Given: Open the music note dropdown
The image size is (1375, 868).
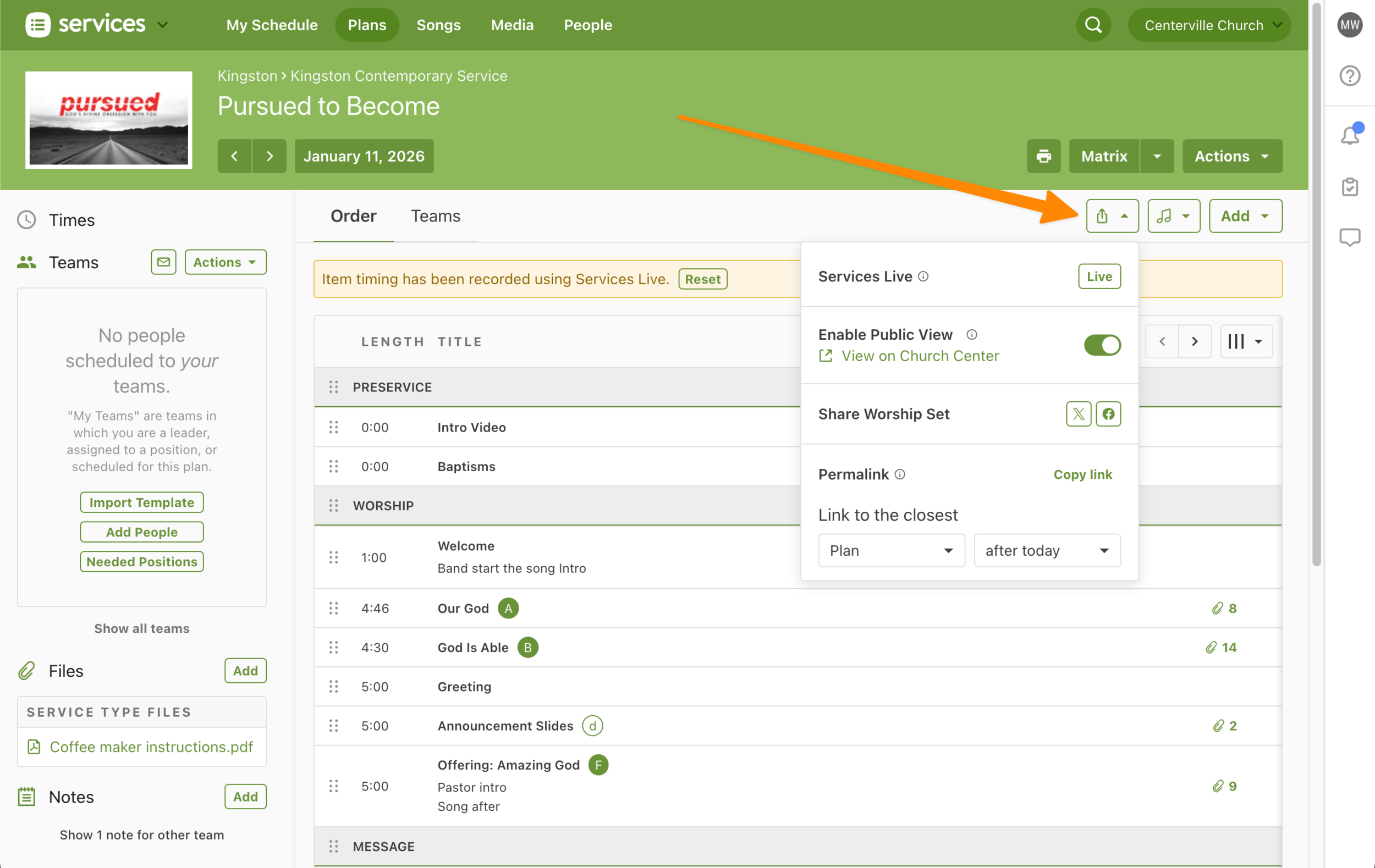Looking at the screenshot, I should [1174, 215].
